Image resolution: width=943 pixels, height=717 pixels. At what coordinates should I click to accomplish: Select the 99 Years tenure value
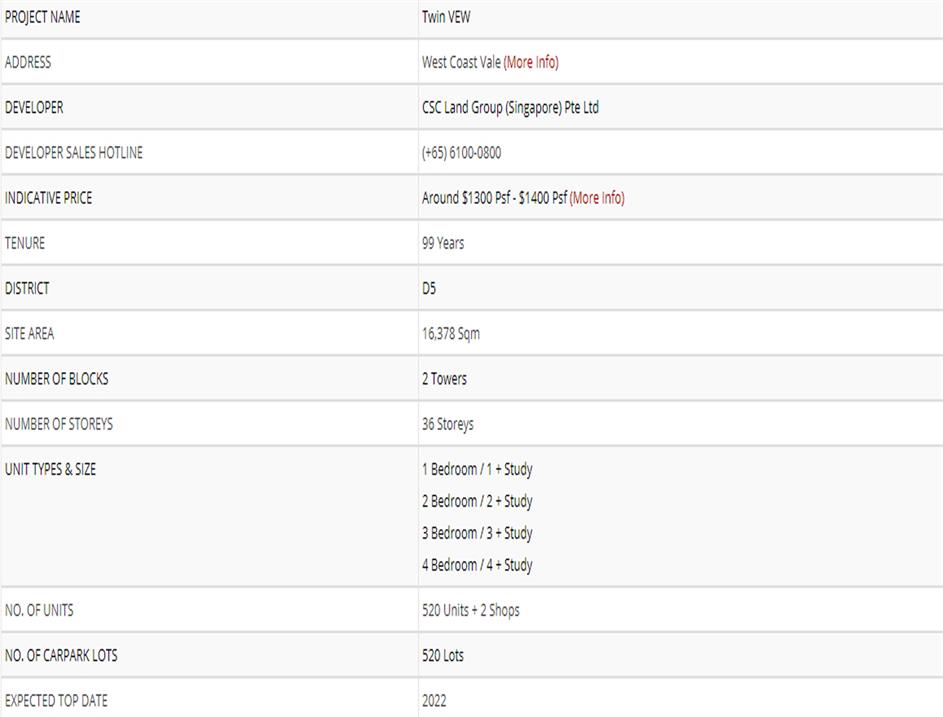click(x=443, y=243)
